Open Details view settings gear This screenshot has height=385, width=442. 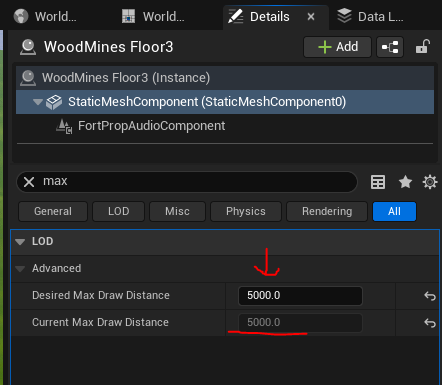(430, 182)
